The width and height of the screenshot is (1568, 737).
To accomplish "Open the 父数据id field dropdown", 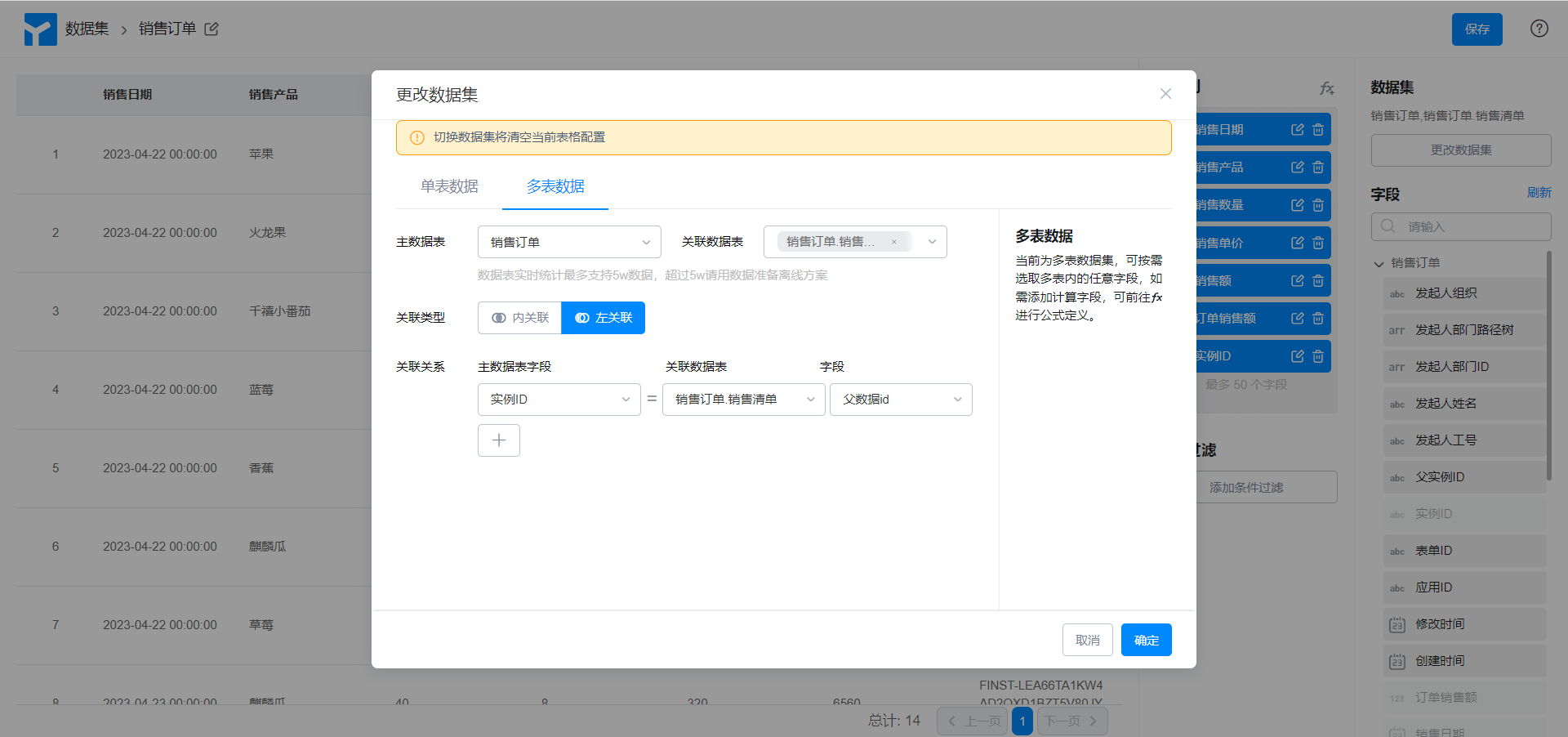I will tap(901, 400).
